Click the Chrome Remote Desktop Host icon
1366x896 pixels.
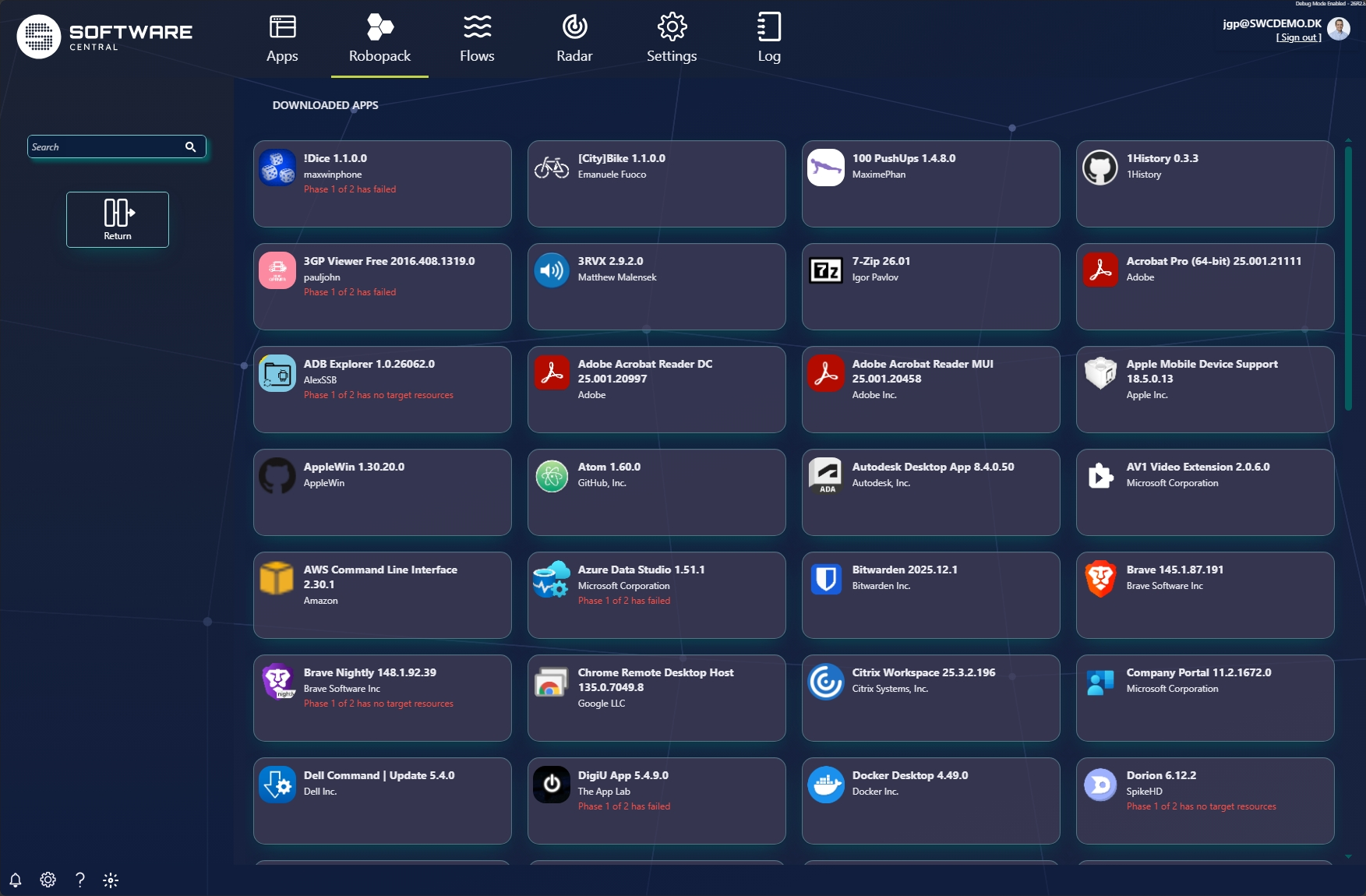click(552, 682)
